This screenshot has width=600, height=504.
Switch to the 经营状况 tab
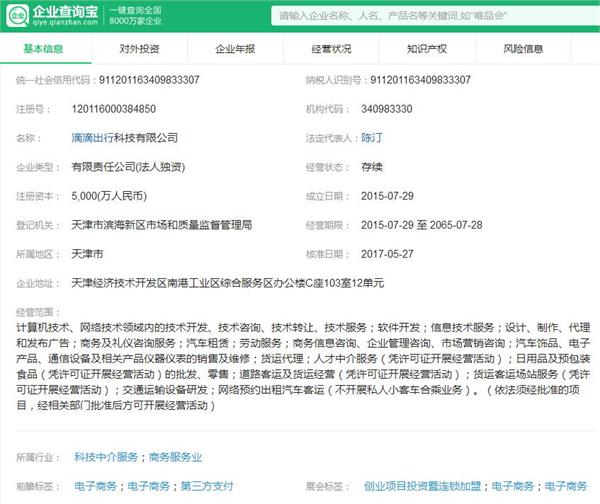pyautogui.click(x=331, y=49)
